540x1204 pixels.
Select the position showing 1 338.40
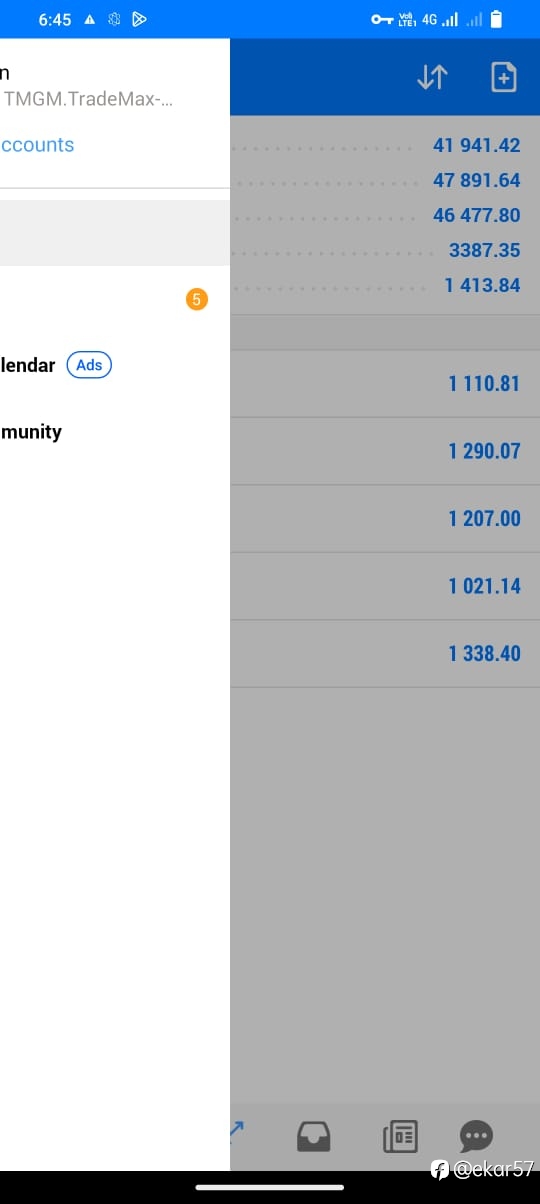click(x=385, y=654)
